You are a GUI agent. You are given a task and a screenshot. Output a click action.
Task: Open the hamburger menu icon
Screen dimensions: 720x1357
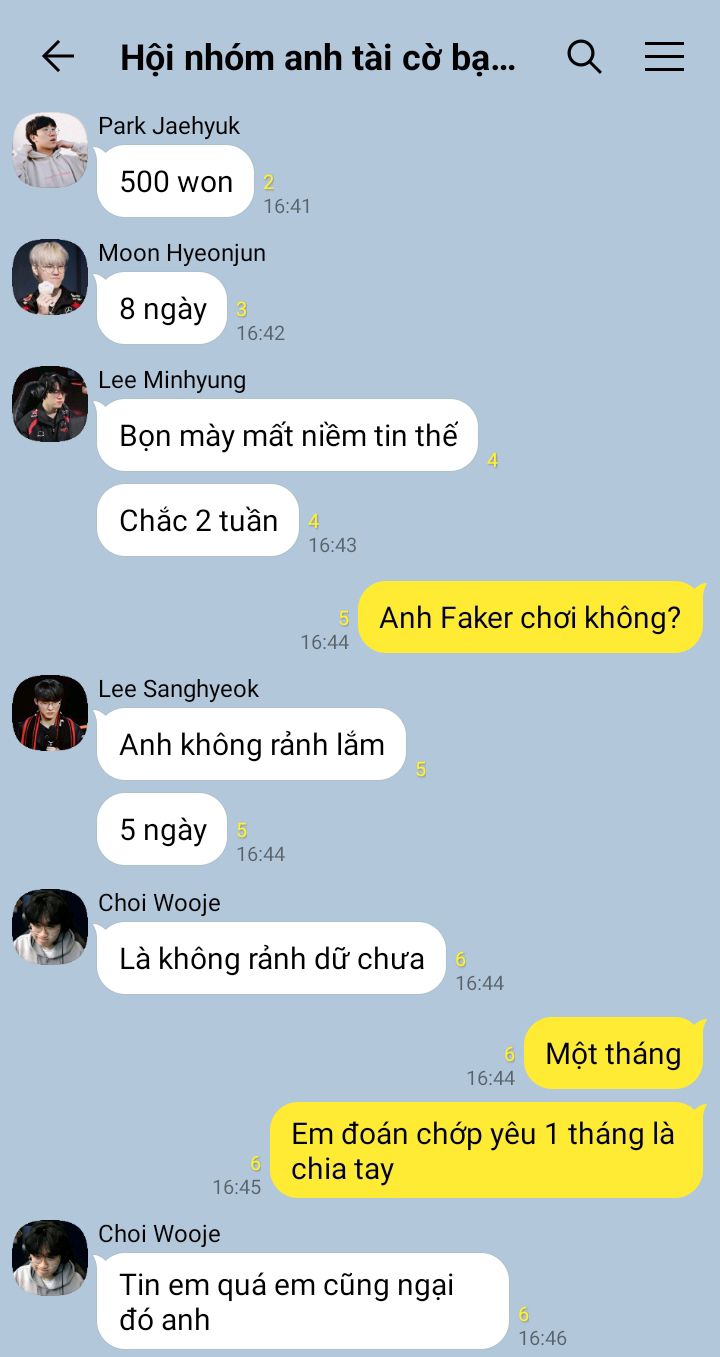click(x=664, y=57)
